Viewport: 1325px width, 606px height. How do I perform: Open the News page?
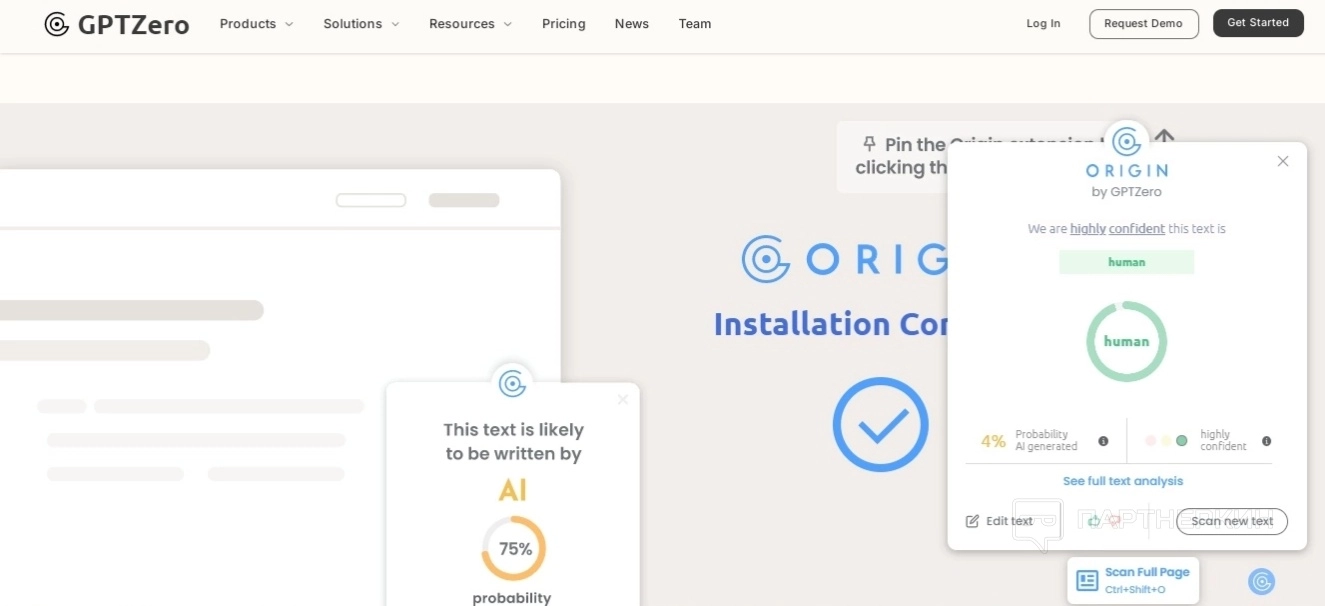click(x=632, y=24)
